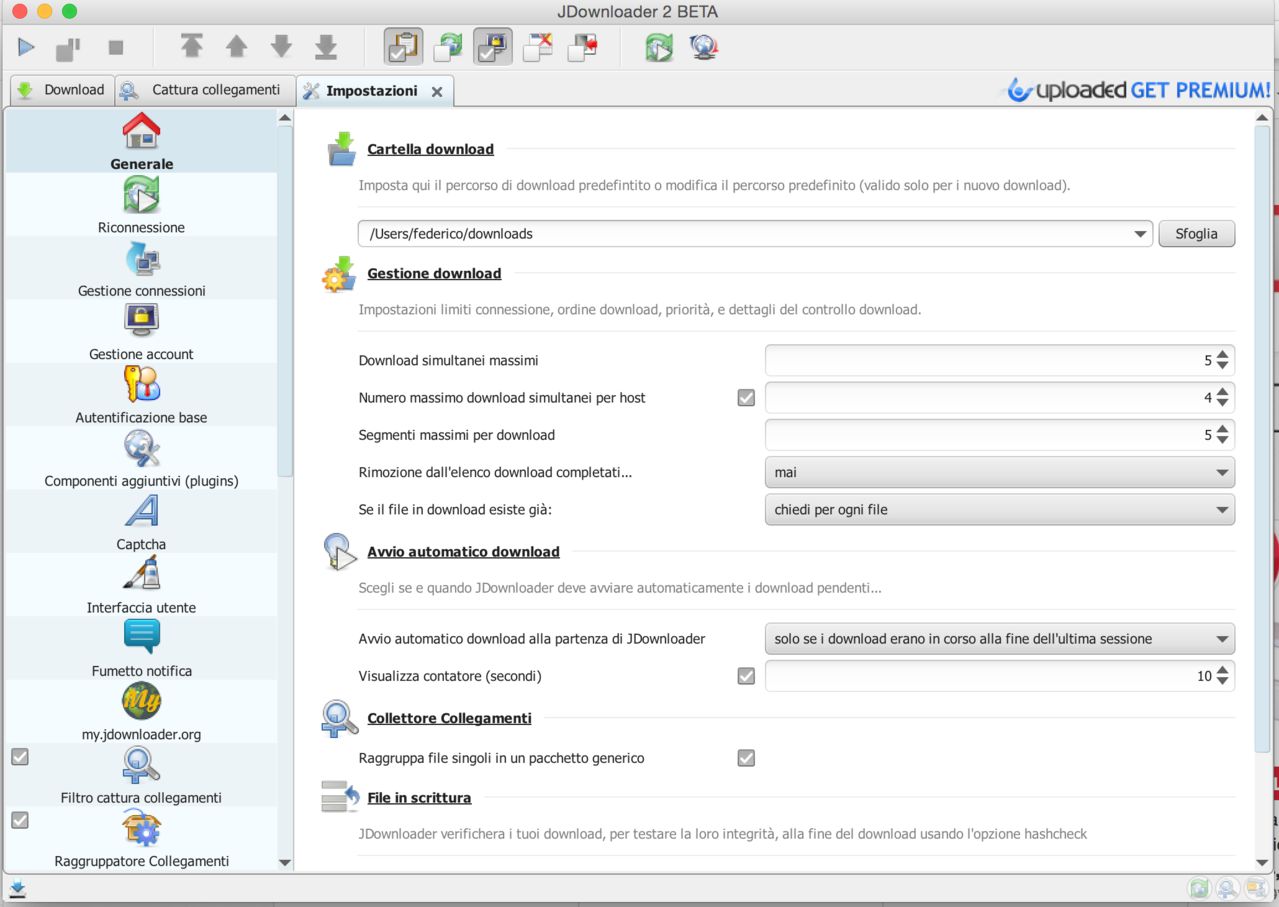Open the download folder path dropdown
The image size is (1279, 907).
[1140, 234]
